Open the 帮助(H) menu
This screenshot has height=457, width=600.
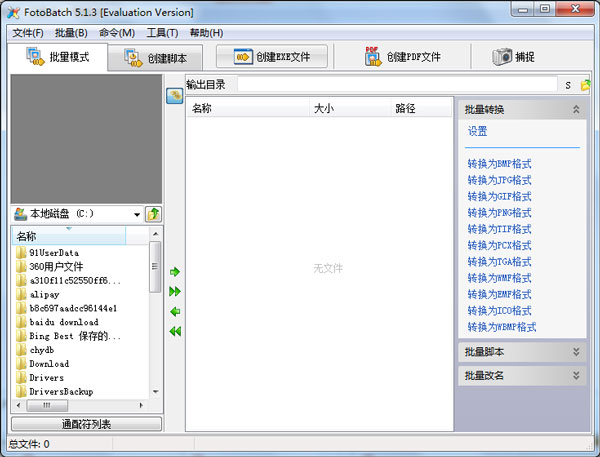point(206,33)
